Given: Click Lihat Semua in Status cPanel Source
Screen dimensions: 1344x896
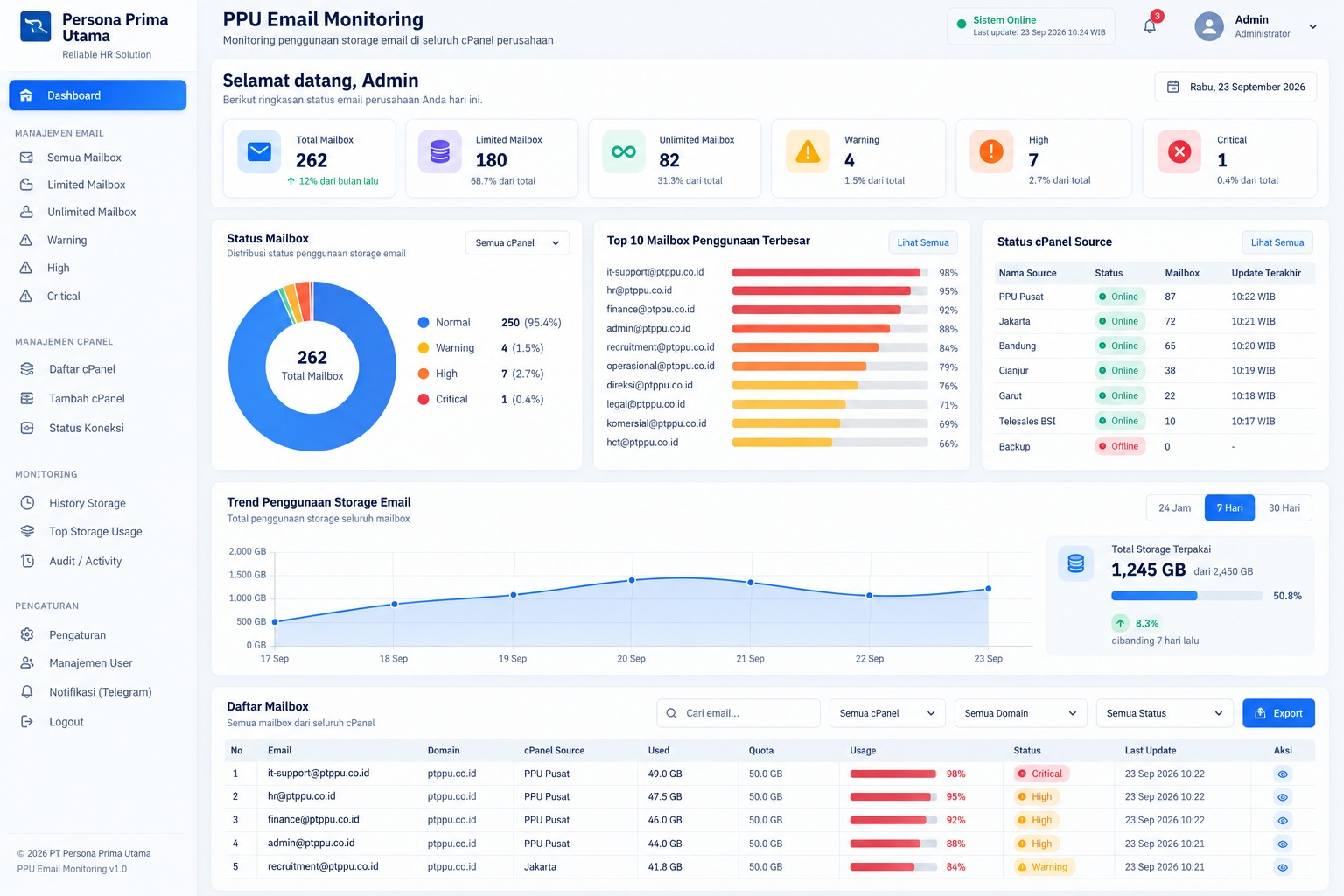Looking at the screenshot, I should click(1277, 242).
